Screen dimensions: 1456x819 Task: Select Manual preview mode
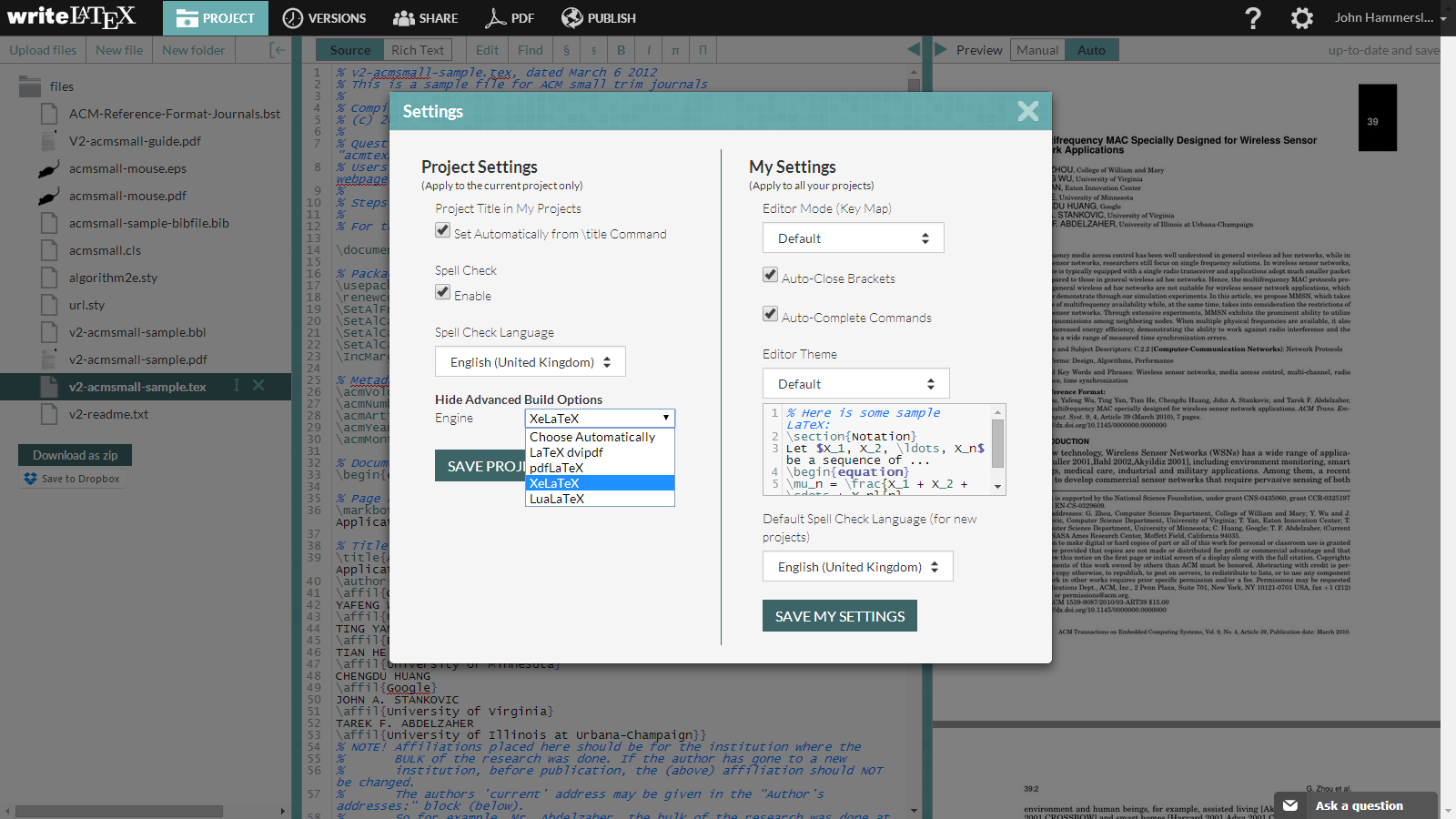[x=1037, y=50]
